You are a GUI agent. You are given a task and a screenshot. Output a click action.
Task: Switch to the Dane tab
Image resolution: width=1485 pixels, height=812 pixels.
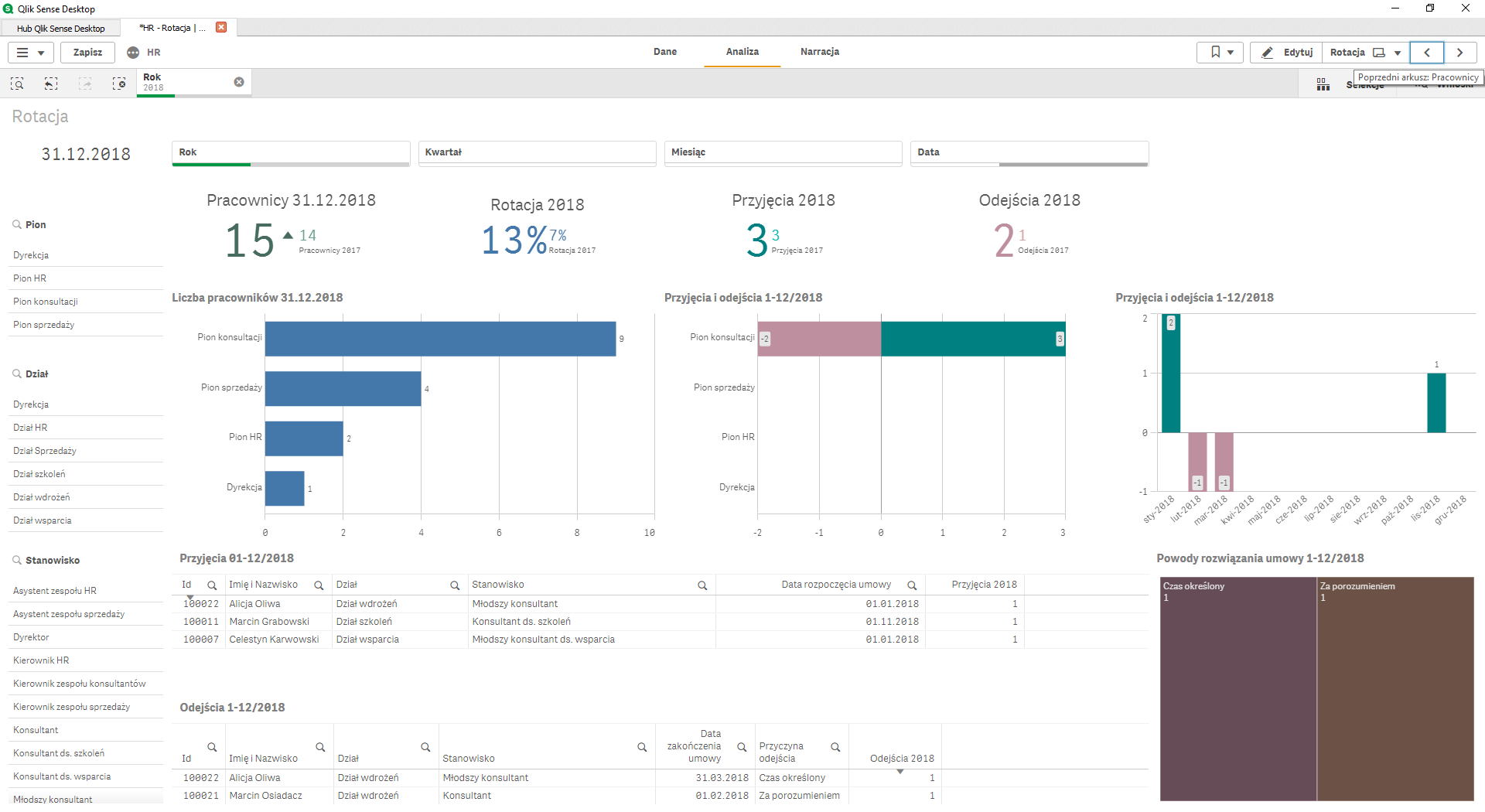(664, 52)
